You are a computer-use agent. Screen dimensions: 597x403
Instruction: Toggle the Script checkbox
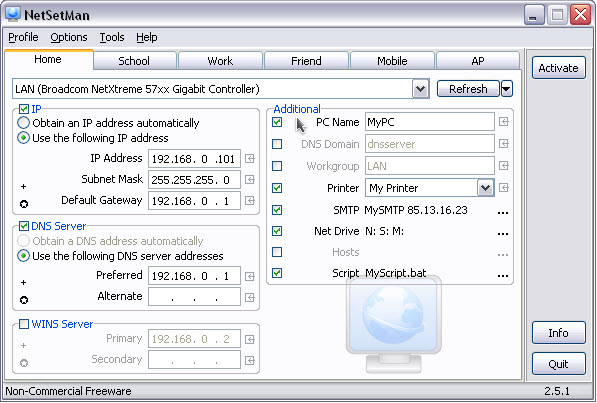277,273
